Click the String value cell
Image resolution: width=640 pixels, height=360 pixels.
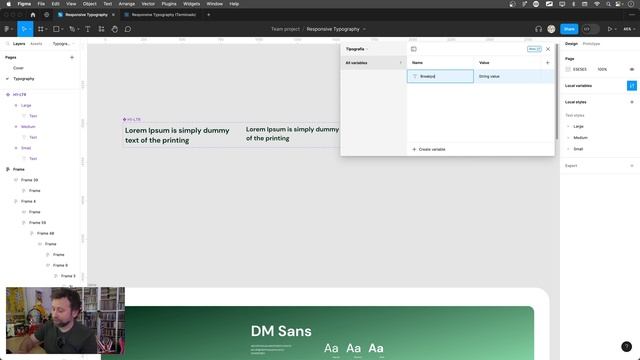(x=508, y=76)
